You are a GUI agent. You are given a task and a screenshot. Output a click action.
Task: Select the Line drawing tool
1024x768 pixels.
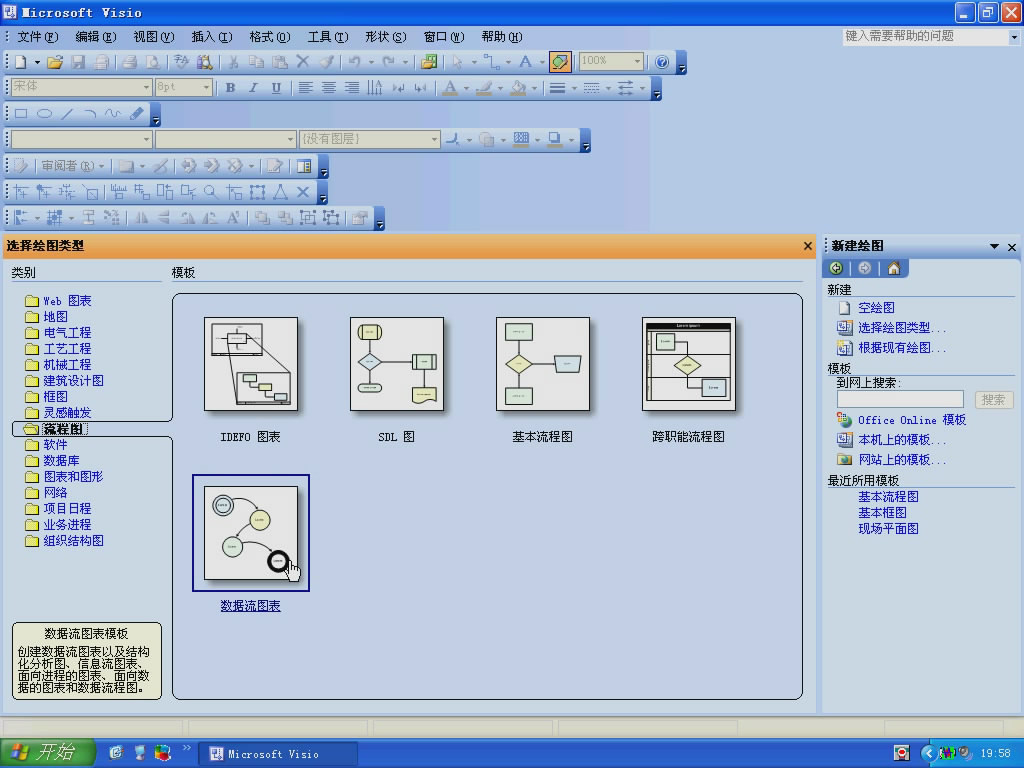[x=67, y=114]
